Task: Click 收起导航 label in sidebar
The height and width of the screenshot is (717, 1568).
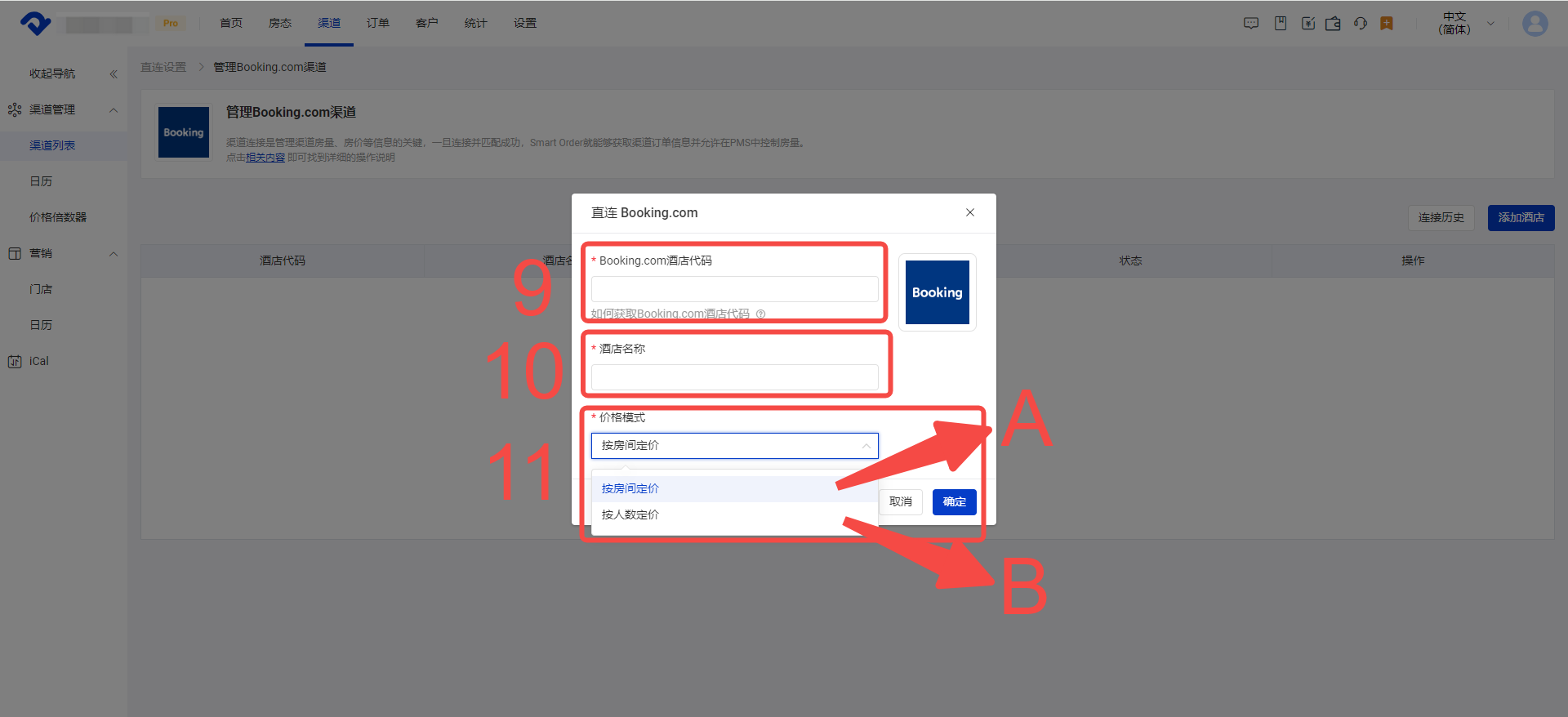Action: pos(52,73)
